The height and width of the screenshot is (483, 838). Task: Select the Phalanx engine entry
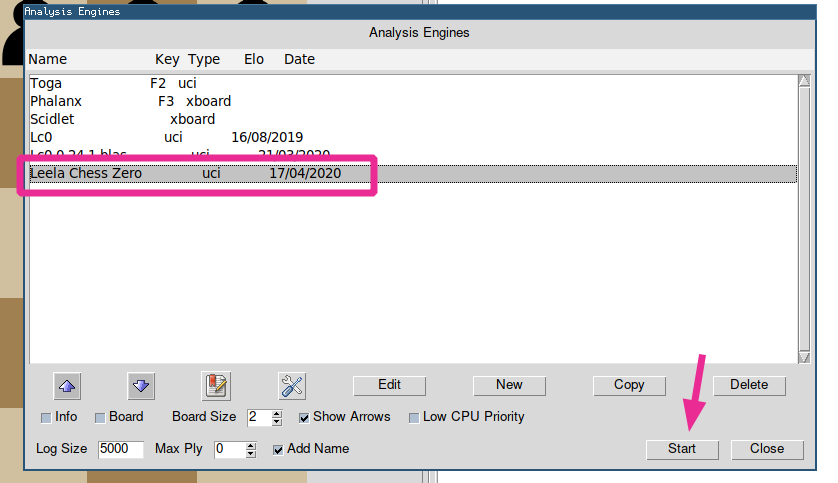click(x=56, y=101)
